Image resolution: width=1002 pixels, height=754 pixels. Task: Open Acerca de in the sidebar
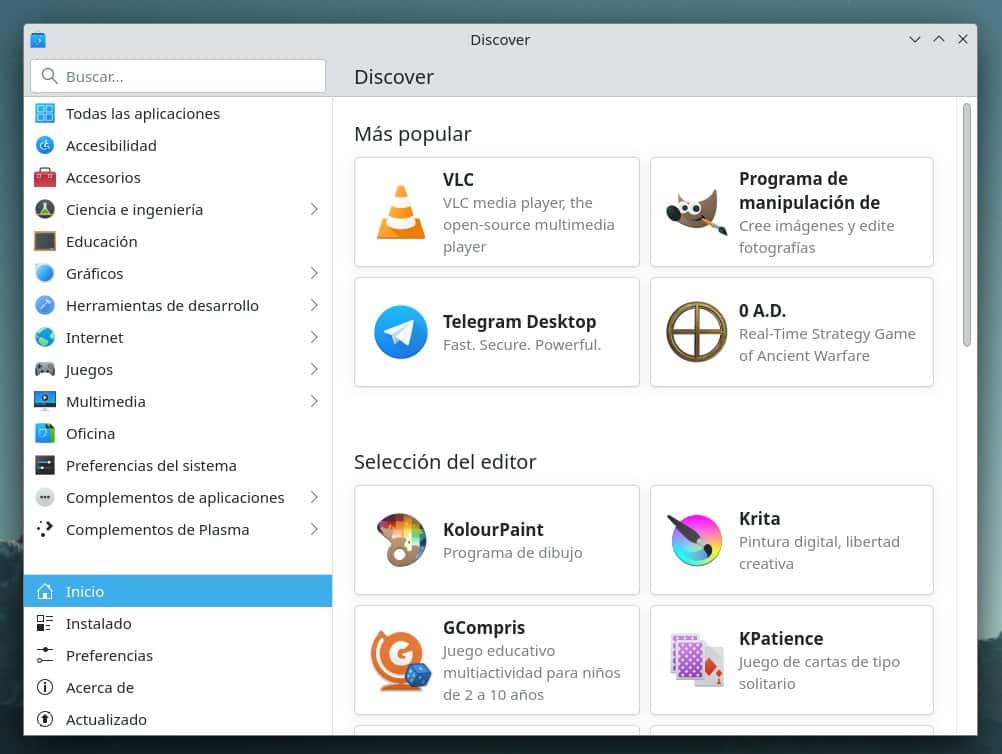tap(100, 687)
